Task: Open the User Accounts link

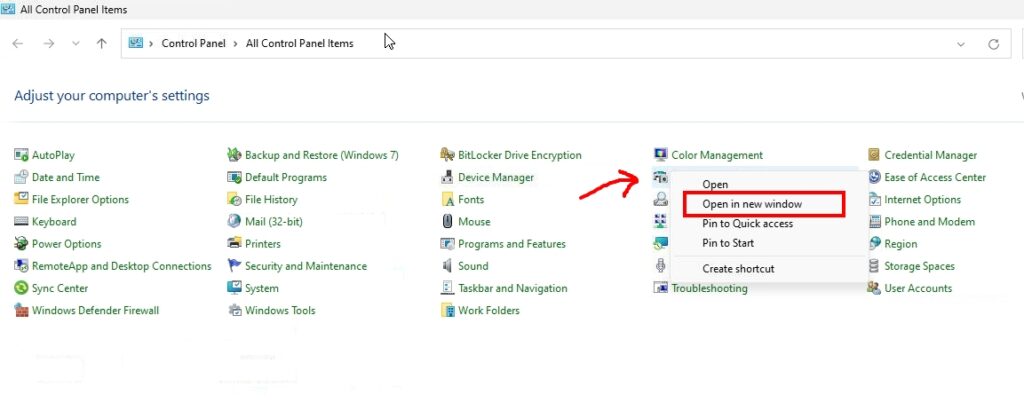Action: 918,289
